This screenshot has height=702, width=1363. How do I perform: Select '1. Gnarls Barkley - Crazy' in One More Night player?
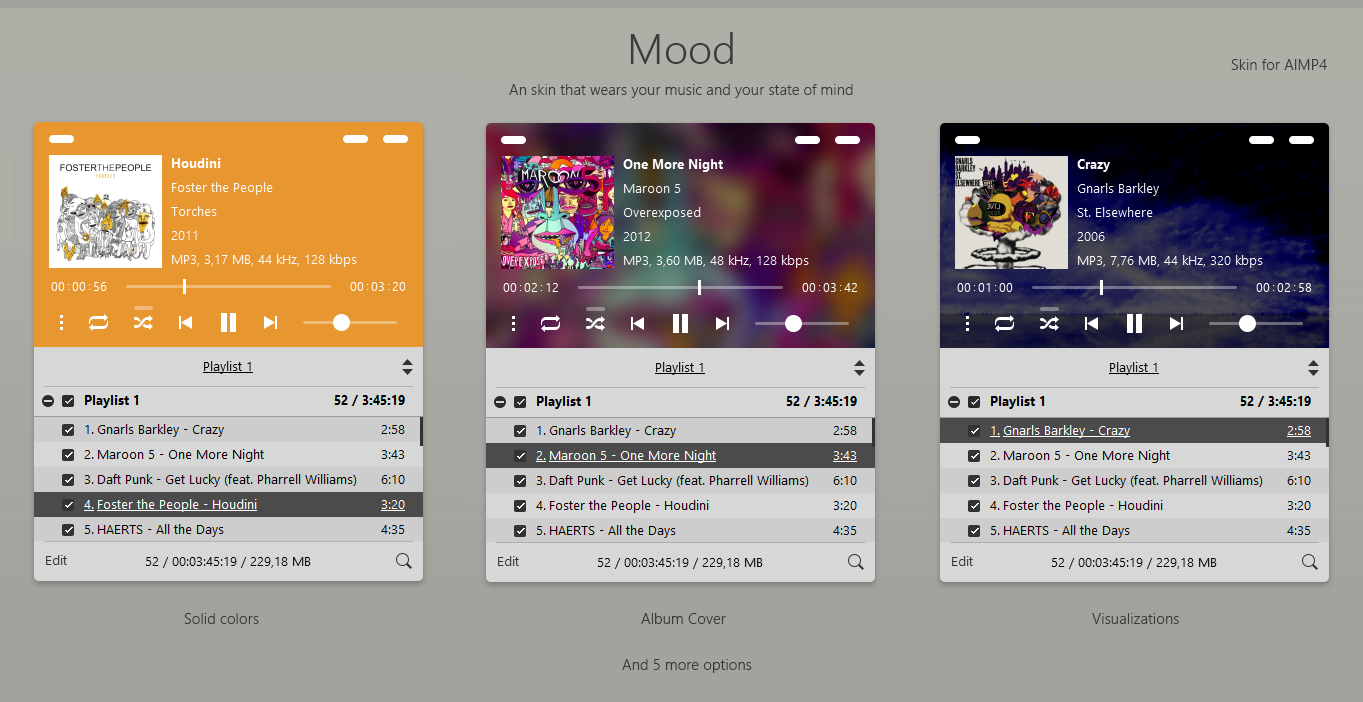coord(680,431)
